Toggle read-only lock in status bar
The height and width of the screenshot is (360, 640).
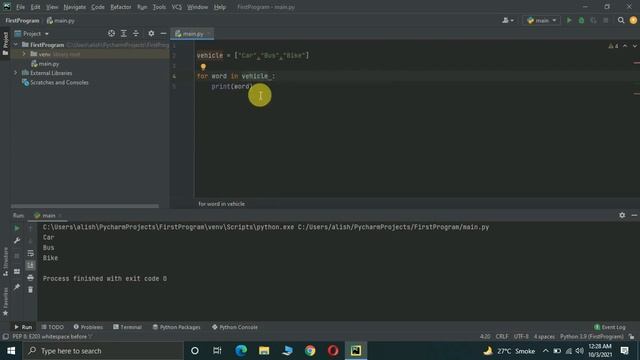(x=631, y=337)
